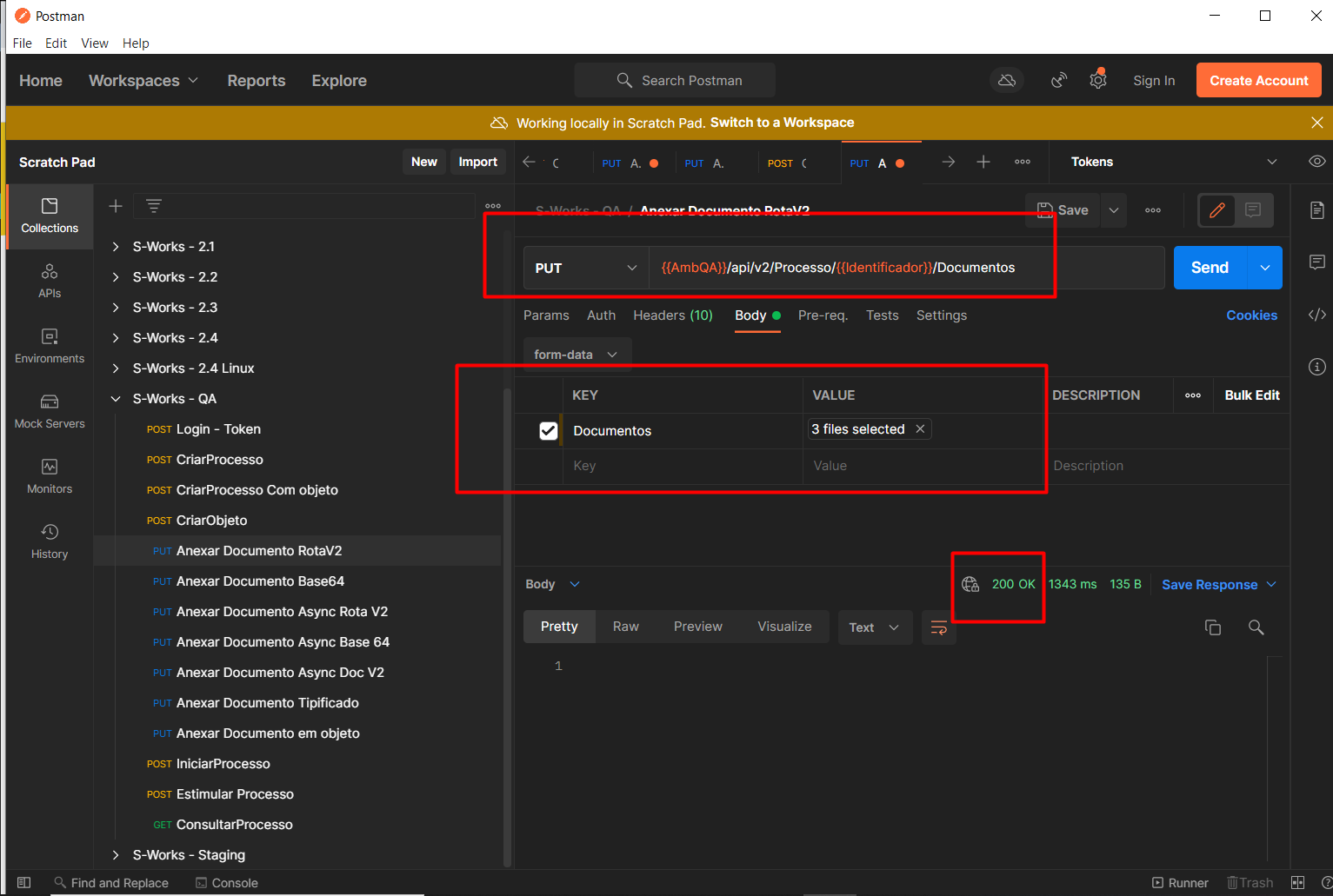Open the APIs sidebar panel

click(x=50, y=282)
